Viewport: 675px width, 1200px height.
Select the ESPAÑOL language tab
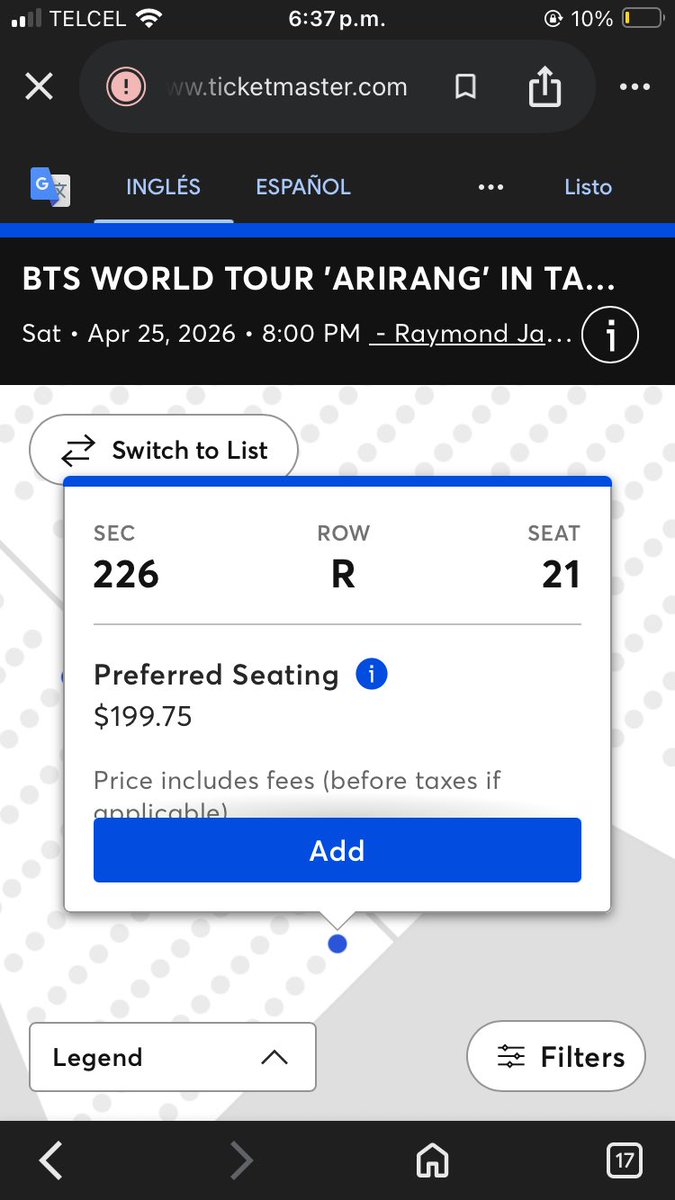pyautogui.click(x=303, y=187)
